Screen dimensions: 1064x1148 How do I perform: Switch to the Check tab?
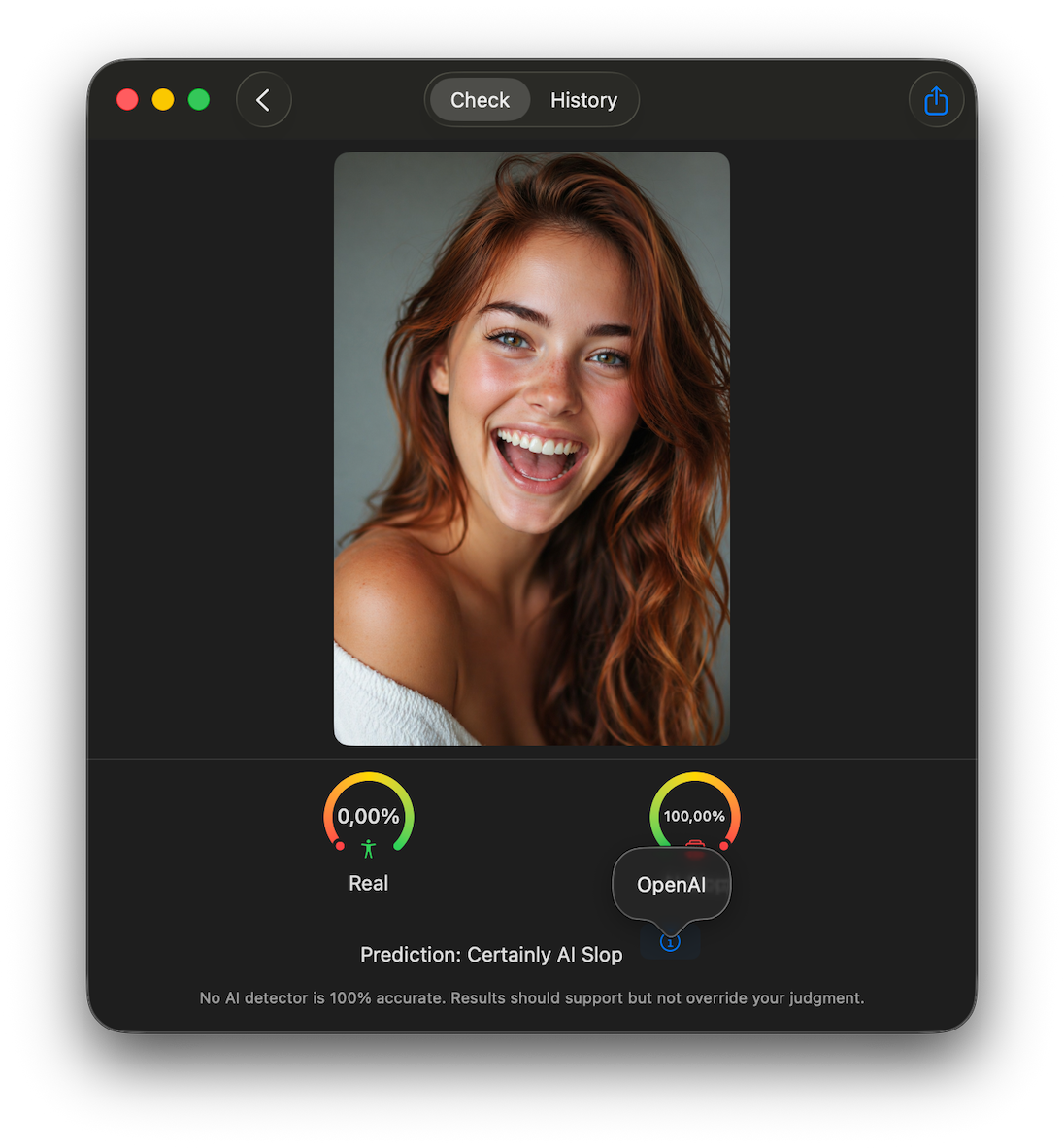[480, 100]
